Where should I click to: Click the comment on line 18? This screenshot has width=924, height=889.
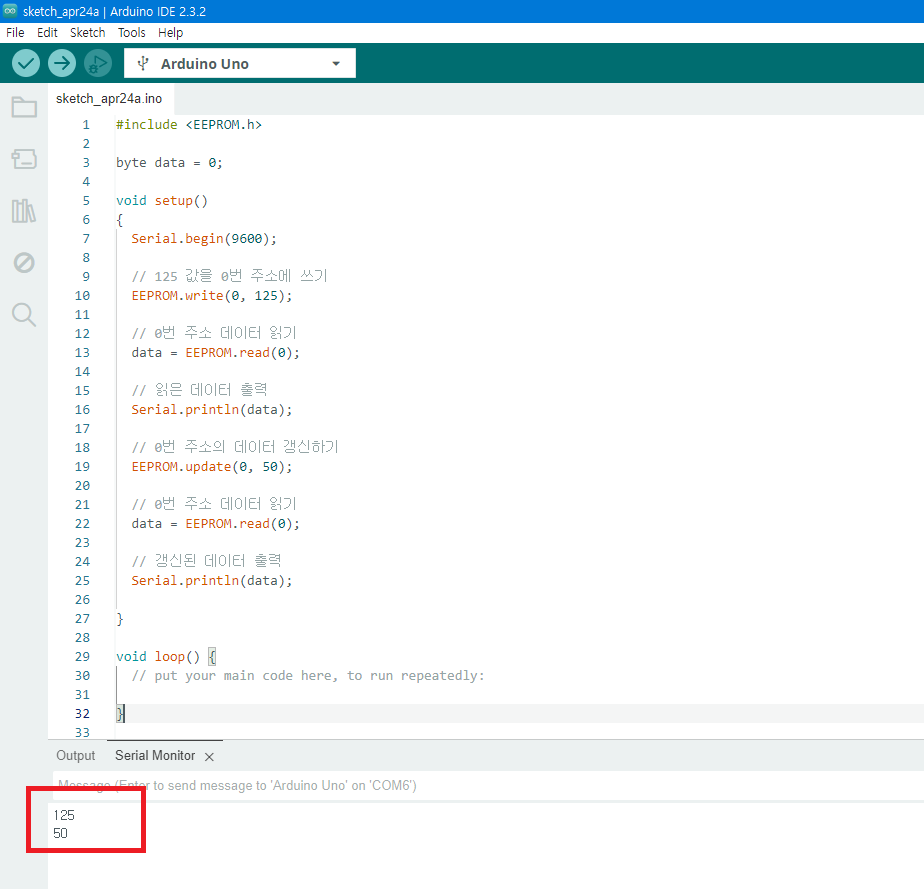coord(235,447)
